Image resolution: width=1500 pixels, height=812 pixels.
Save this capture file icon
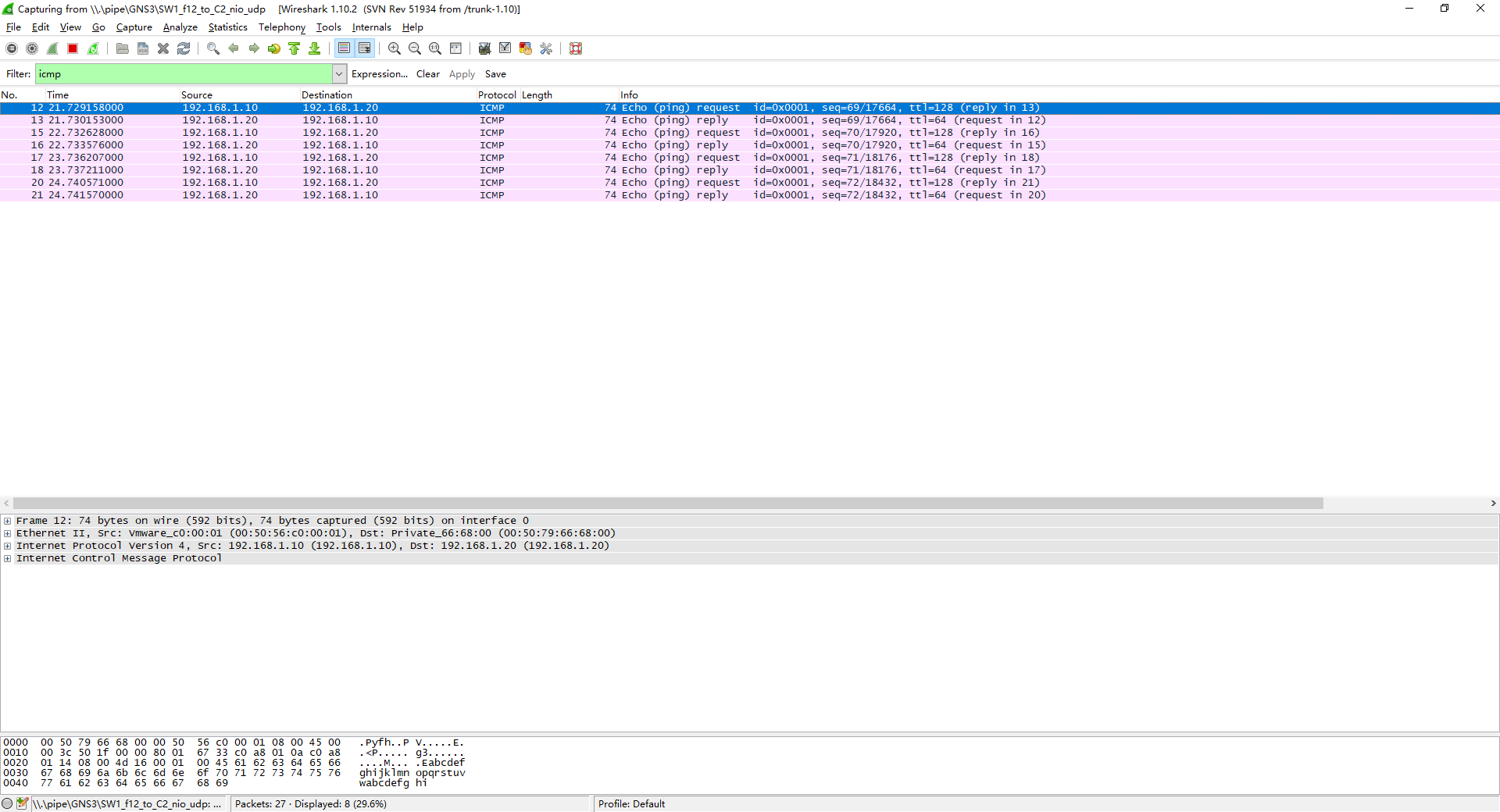(143, 48)
